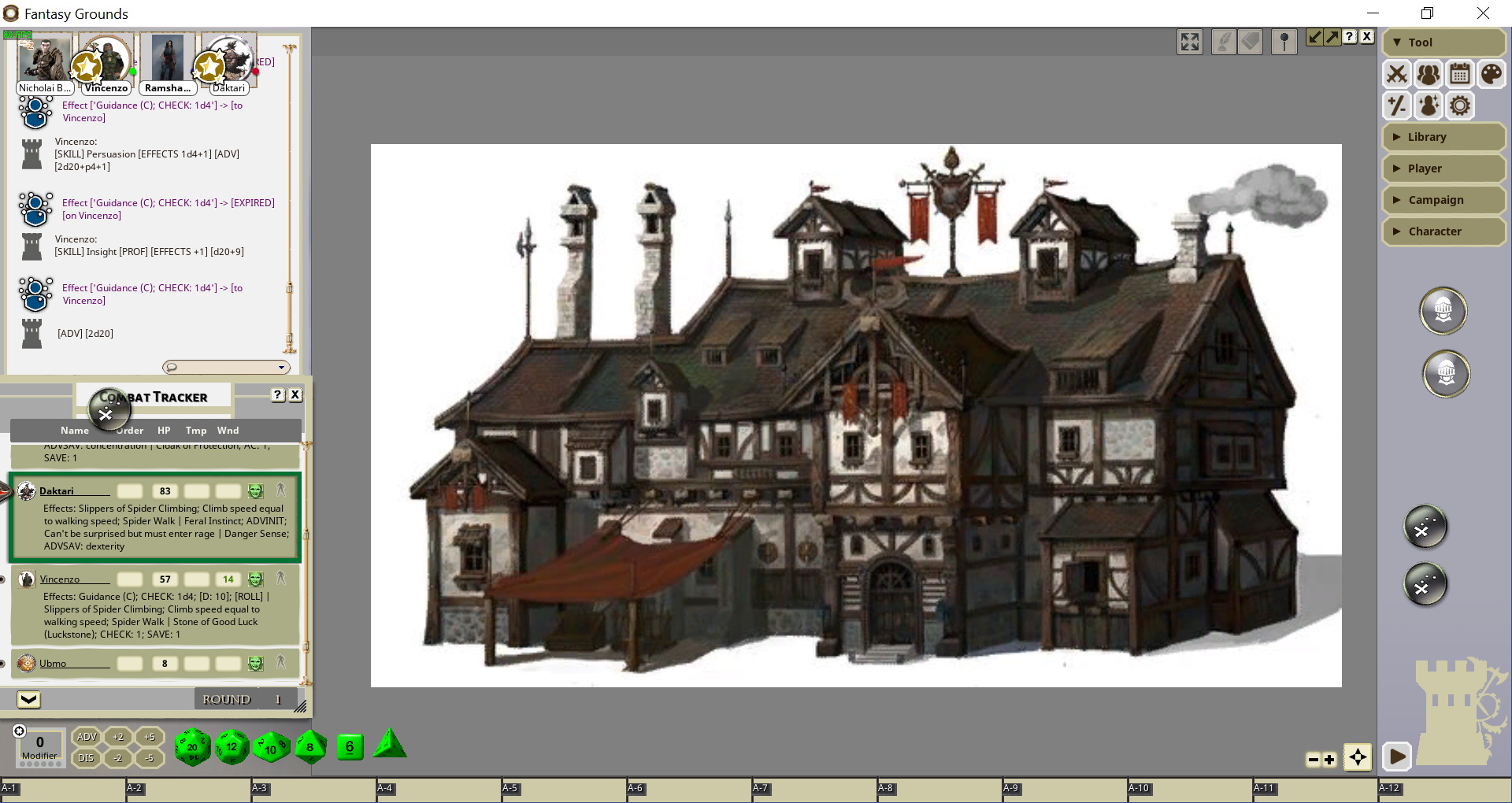Select the eraser tool on the image toolbar
The height and width of the screenshot is (803, 1512).
point(1251,42)
